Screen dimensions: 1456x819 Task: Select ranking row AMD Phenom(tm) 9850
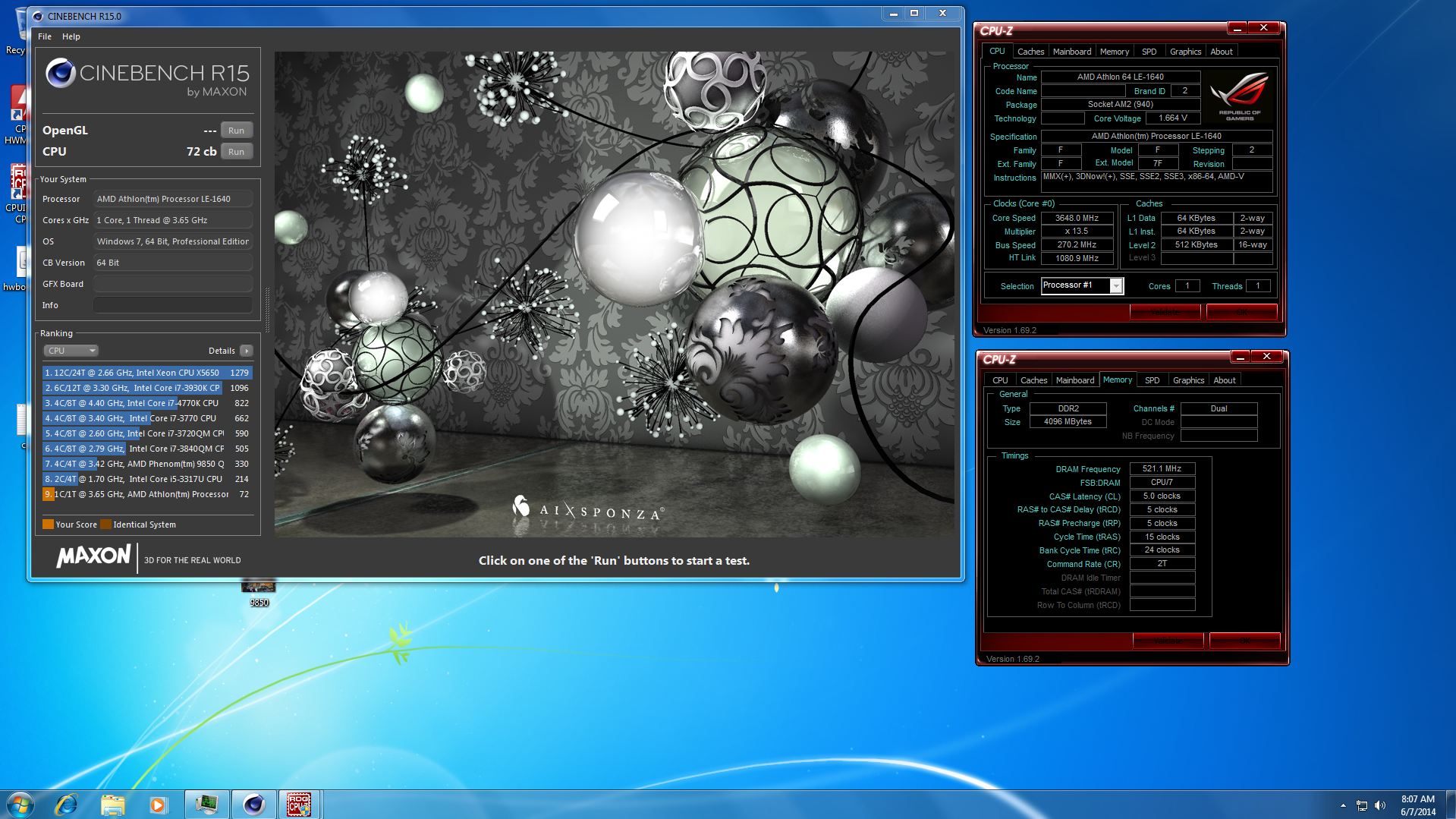(x=147, y=464)
